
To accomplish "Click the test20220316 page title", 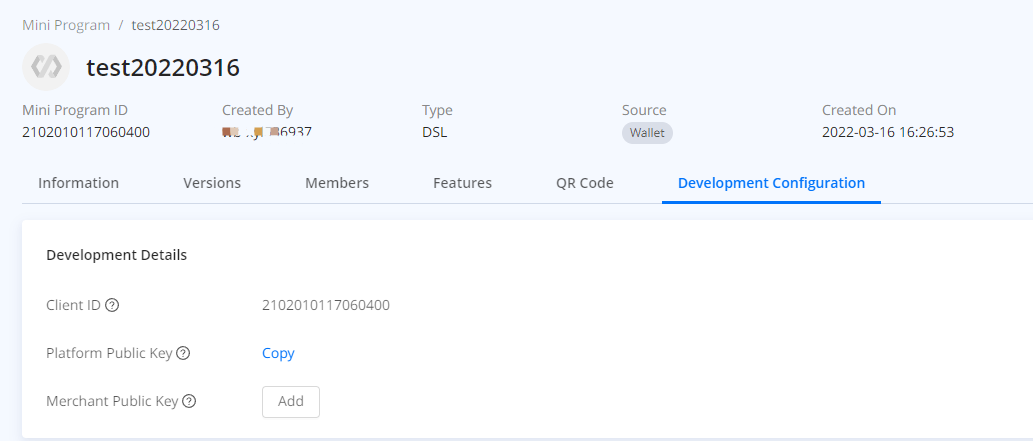I will [x=163, y=68].
